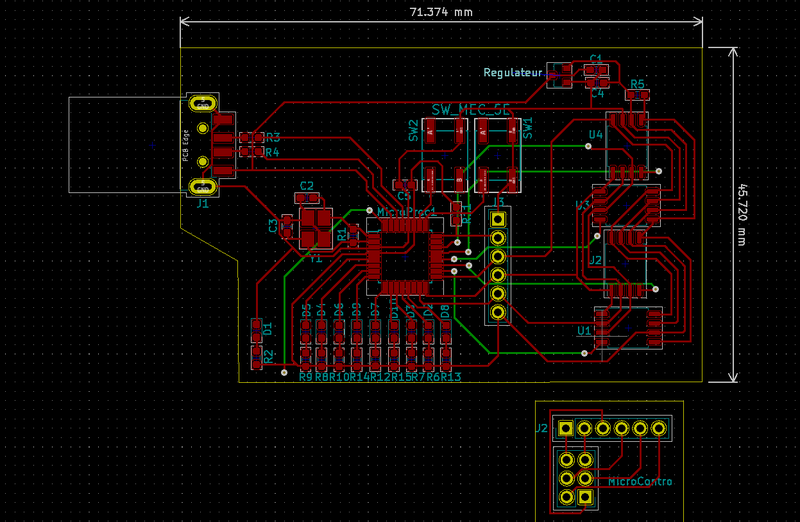Select the 71.374 mm horizontal dimension text

coord(440,12)
